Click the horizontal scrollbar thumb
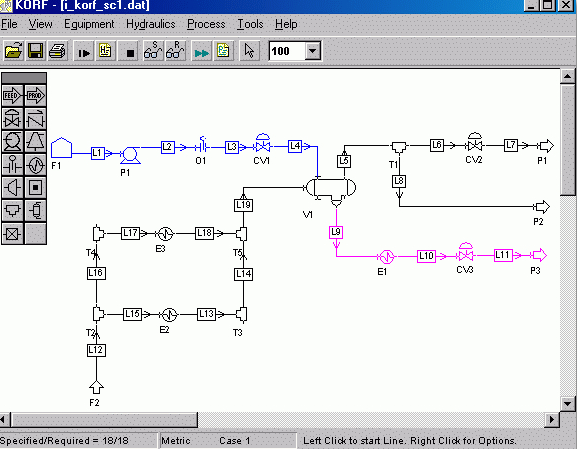 point(105,420)
